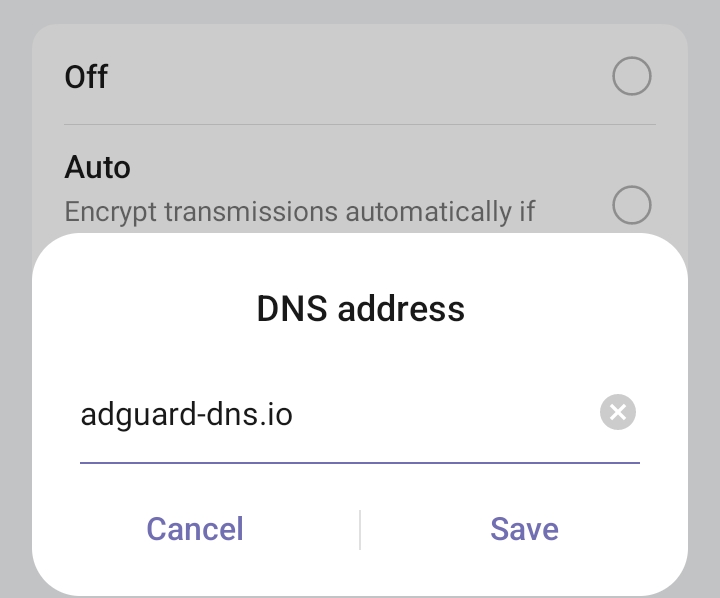
Task: Save the DNS address
Action: coord(524,529)
